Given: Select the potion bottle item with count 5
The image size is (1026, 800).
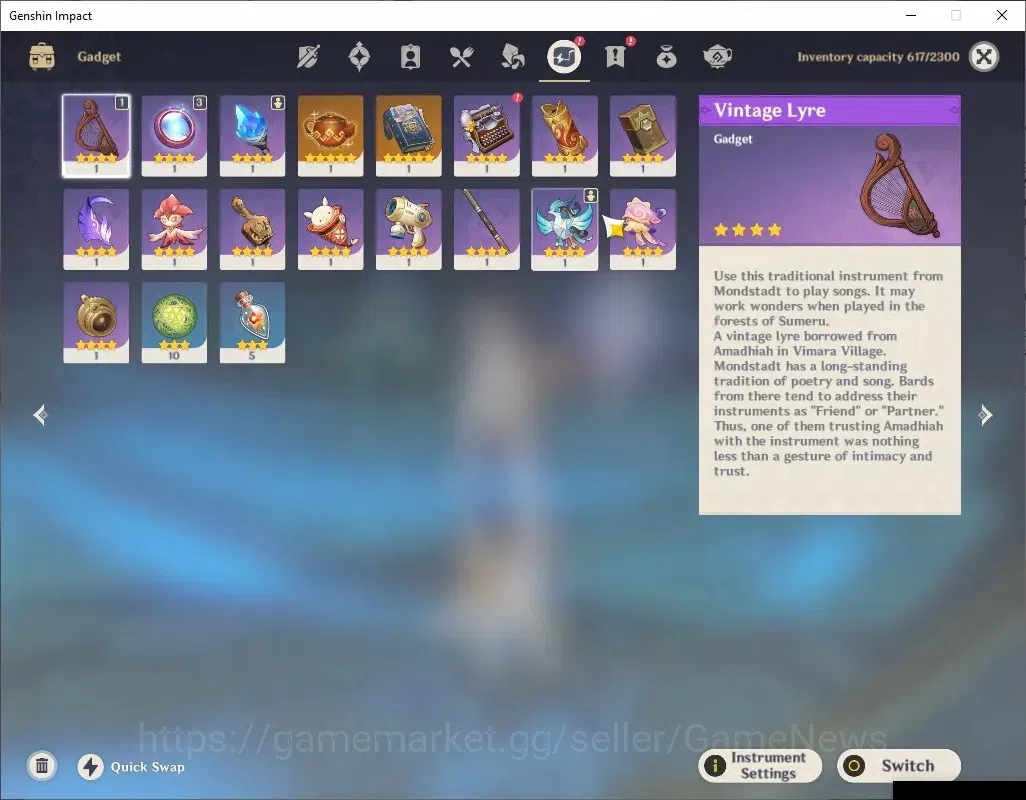Looking at the screenshot, I should (x=252, y=322).
